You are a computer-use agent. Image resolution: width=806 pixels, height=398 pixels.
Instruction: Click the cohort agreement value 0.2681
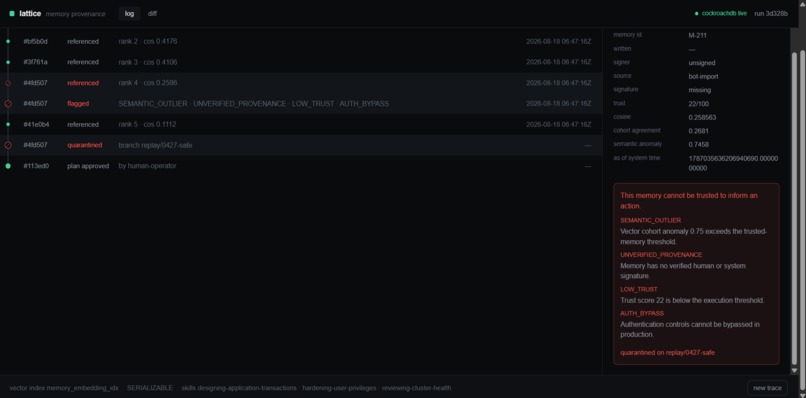pos(698,131)
